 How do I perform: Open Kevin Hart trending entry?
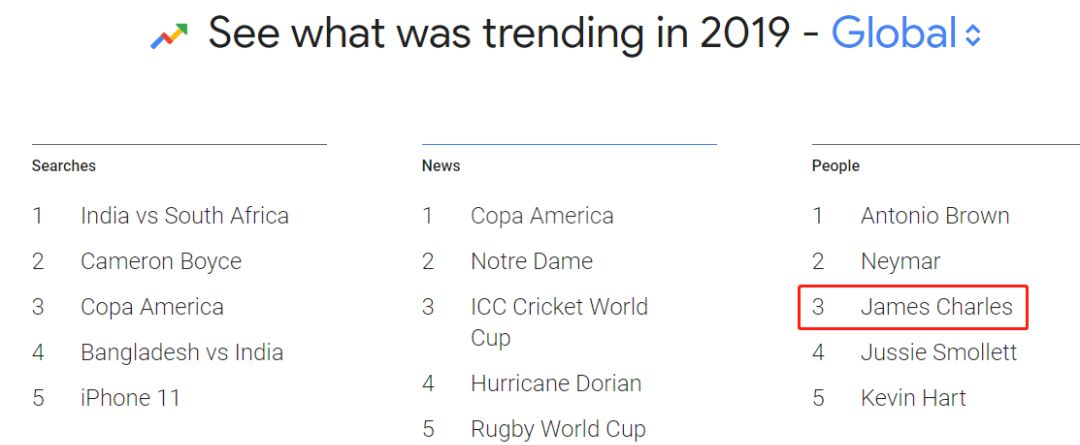coord(913,398)
